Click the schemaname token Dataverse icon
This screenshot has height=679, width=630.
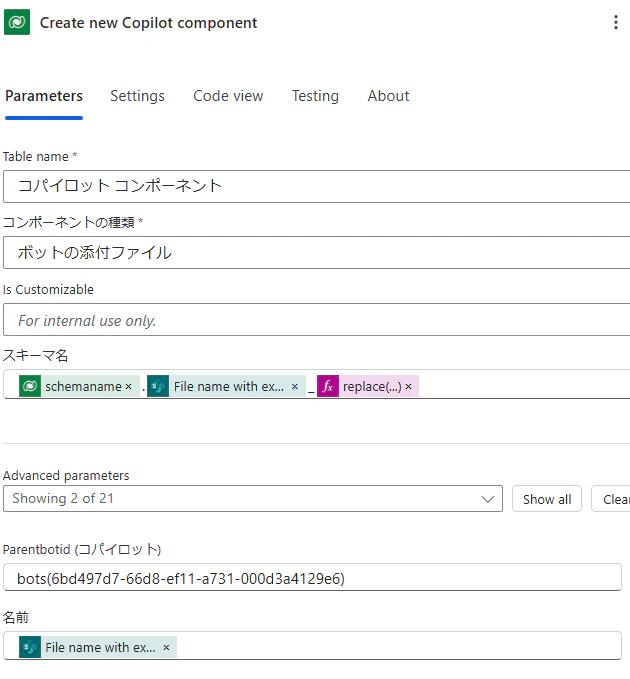click(x=30, y=386)
